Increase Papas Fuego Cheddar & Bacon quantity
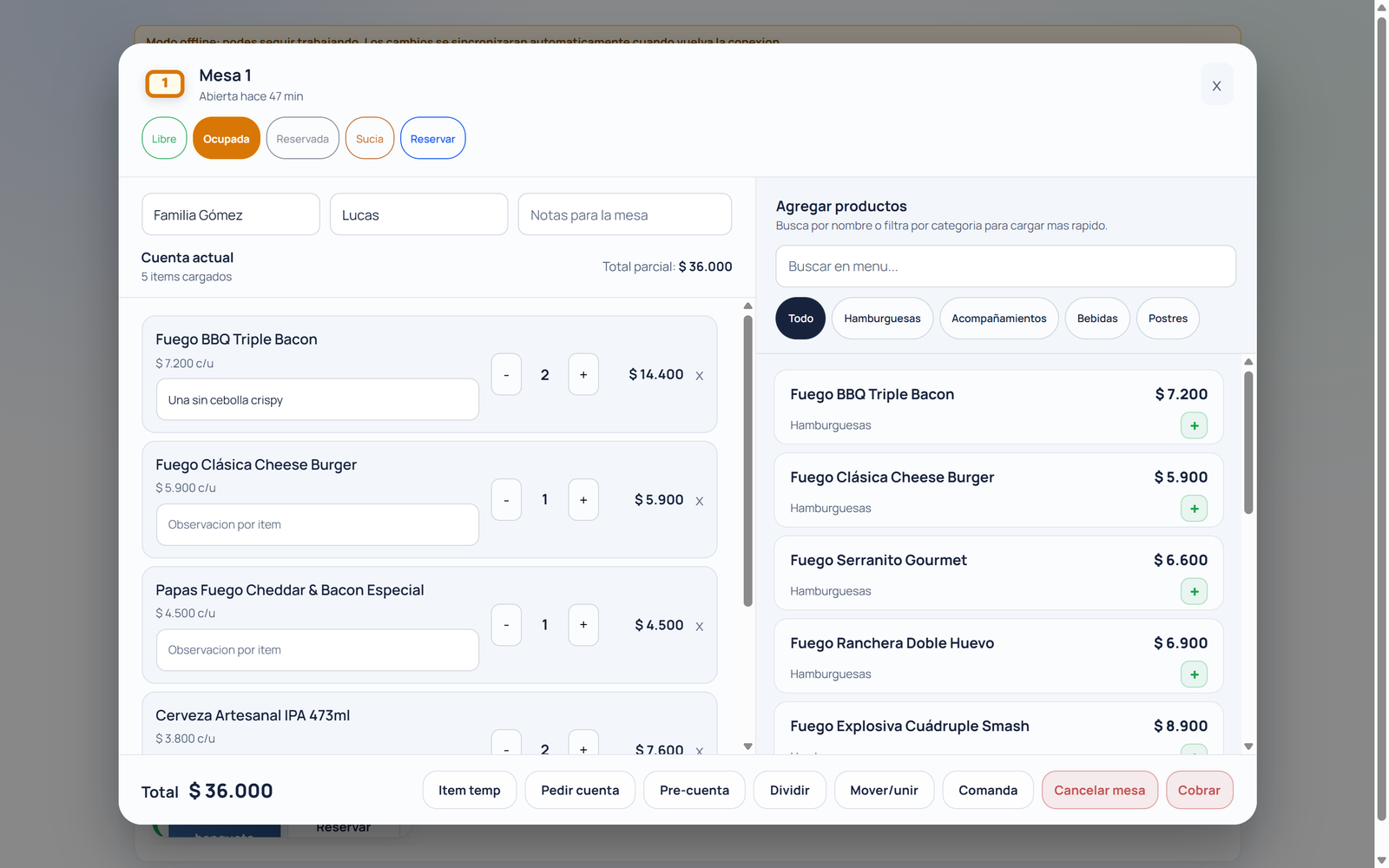1389x868 pixels. tap(583, 625)
